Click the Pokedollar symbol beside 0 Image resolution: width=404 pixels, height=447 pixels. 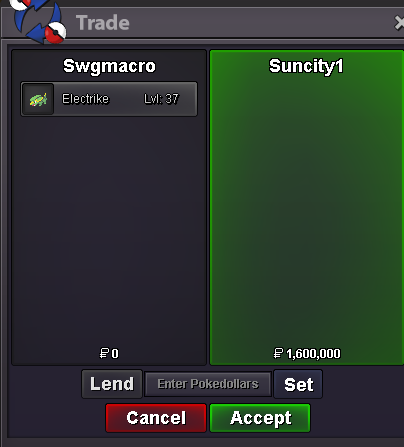coord(104,353)
